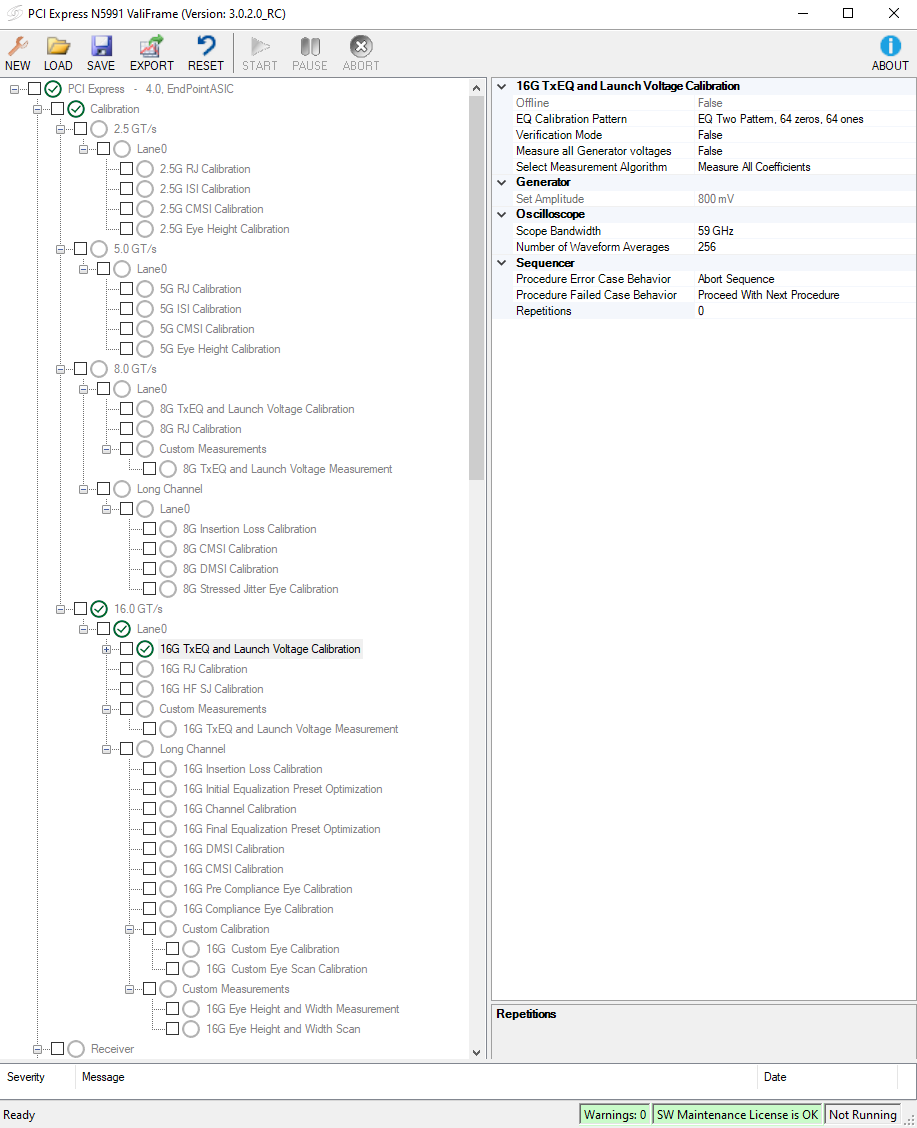Click the SAVE floppy disk icon
Image resolution: width=917 pixels, height=1128 pixels.
click(101, 46)
